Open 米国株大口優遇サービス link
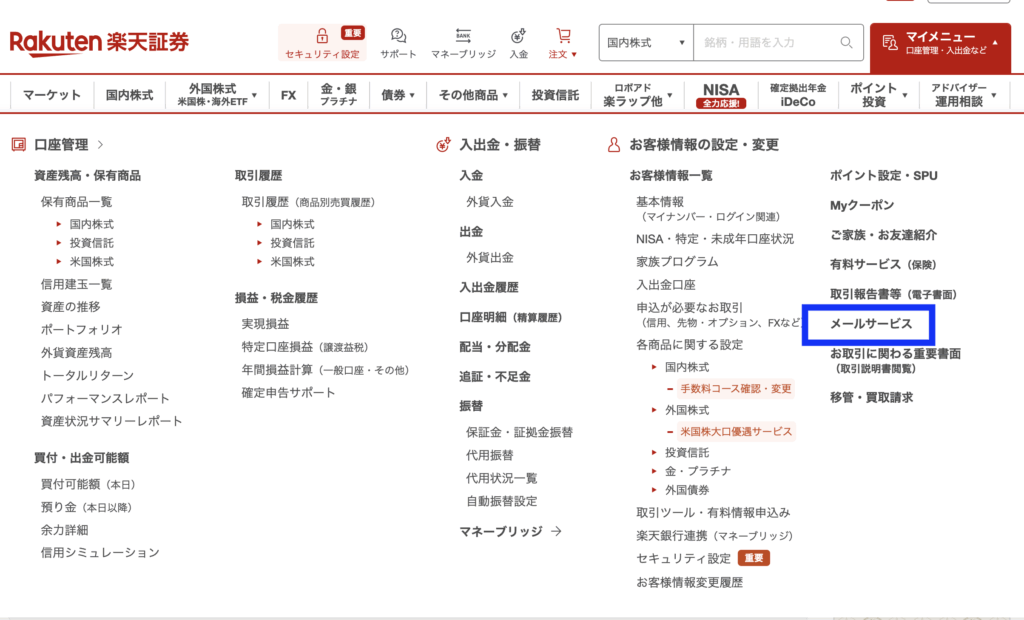 (735, 432)
